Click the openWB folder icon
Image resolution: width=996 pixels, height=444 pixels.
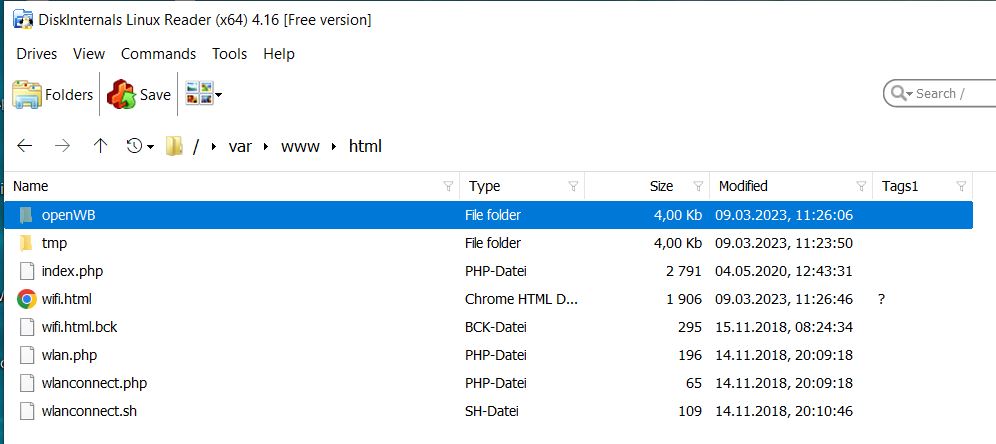pyautogui.click(x=26, y=215)
